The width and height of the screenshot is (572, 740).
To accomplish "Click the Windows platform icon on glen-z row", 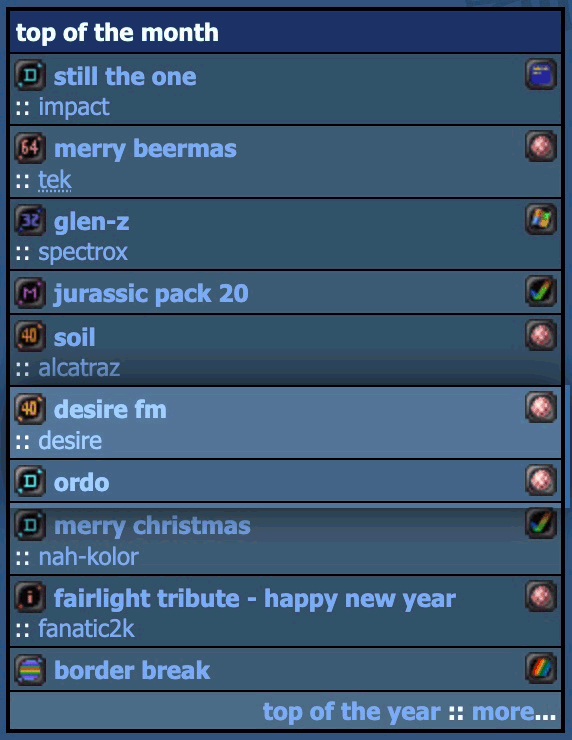I will coord(541,219).
